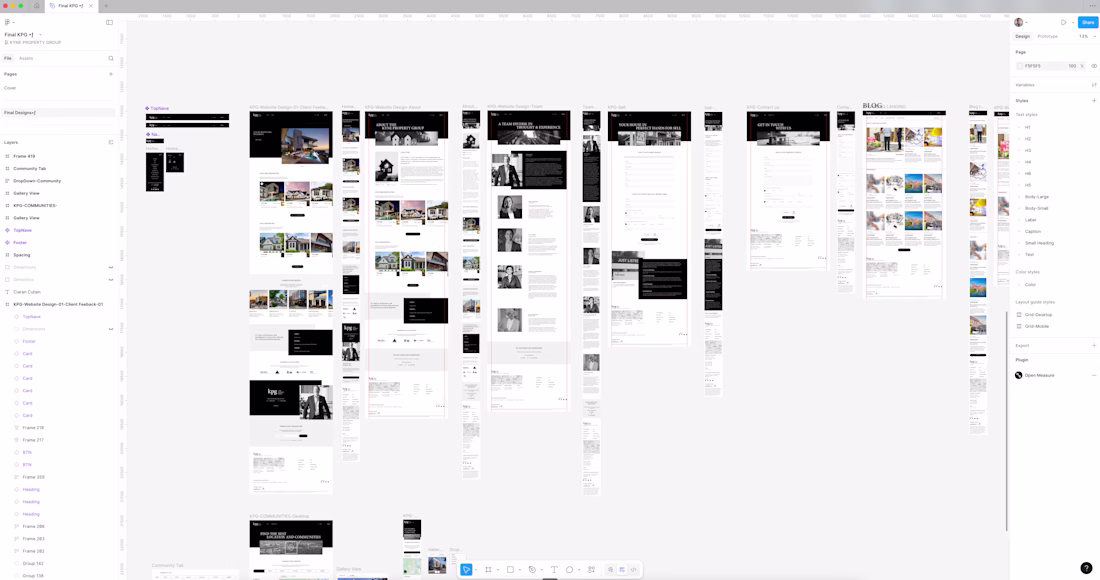Switch to the Design tab
The width and height of the screenshot is (1100, 580).
click(x=1023, y=36)
